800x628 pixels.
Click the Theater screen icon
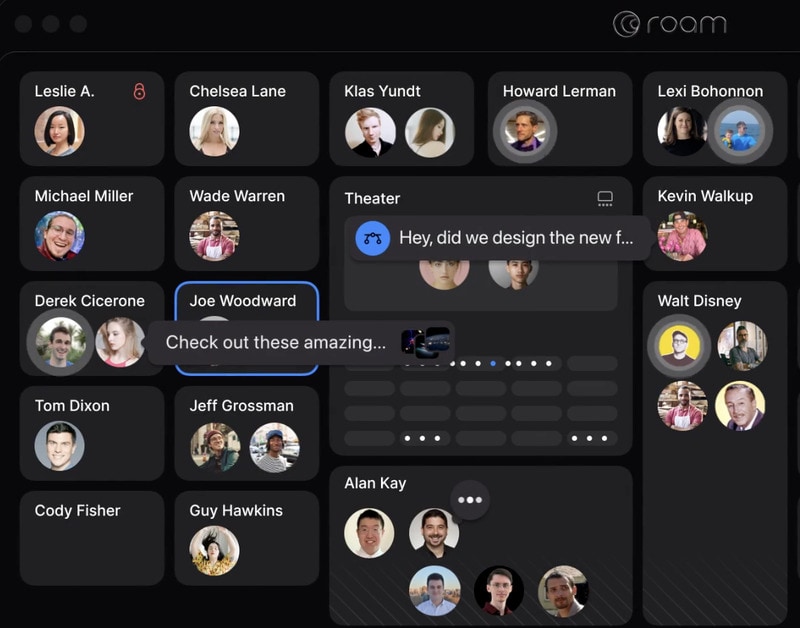click(x=605, y=199)
